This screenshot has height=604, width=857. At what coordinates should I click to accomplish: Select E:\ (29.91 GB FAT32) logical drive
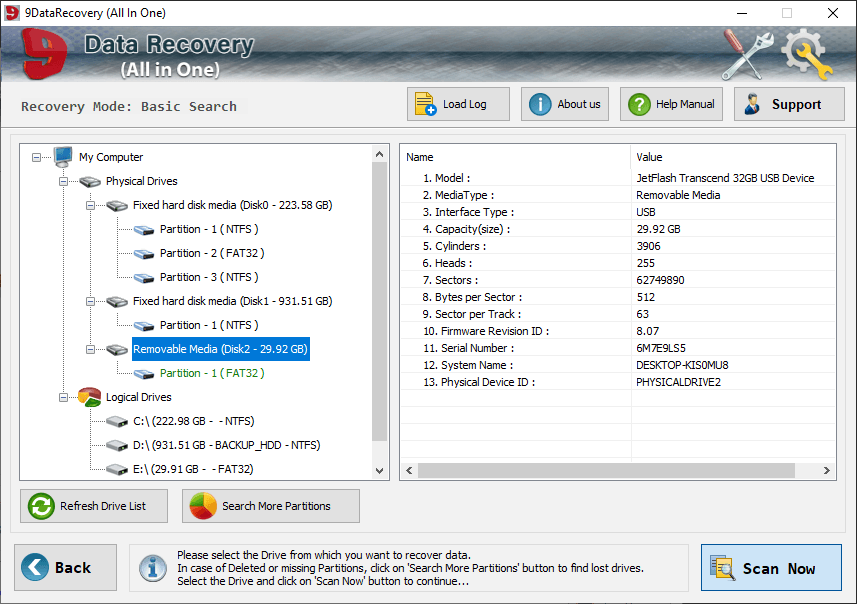click(193, 470)
